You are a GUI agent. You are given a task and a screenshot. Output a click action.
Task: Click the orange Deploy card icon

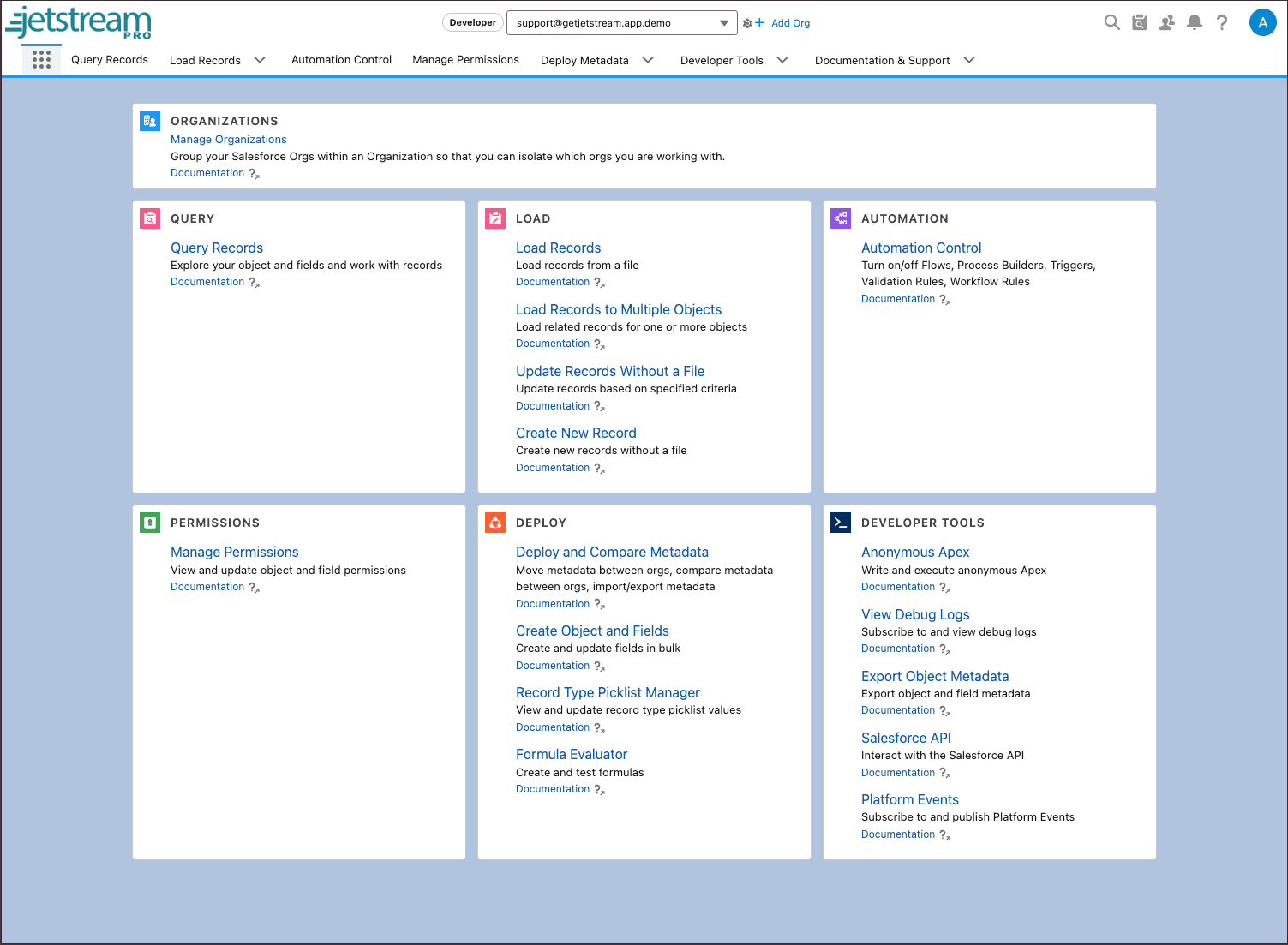495,523
